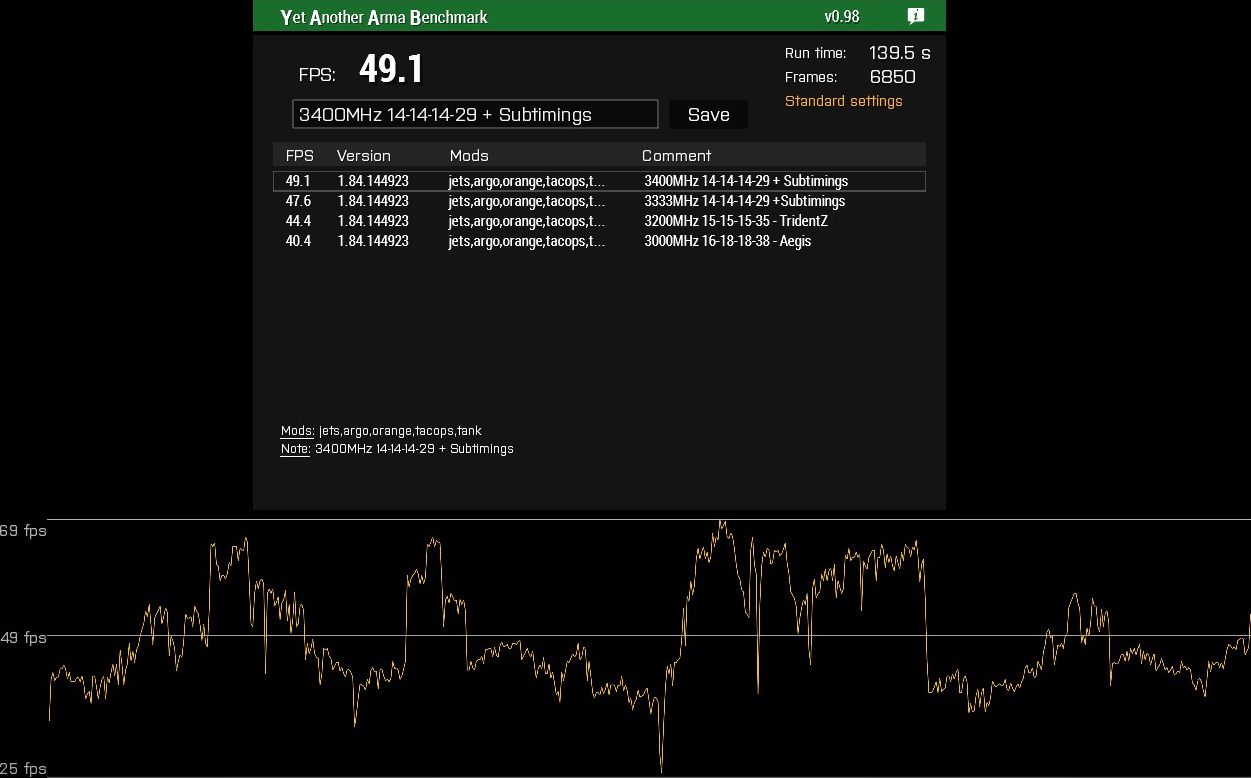
Task: Click the Mods column header
Action: pos(469,156)
